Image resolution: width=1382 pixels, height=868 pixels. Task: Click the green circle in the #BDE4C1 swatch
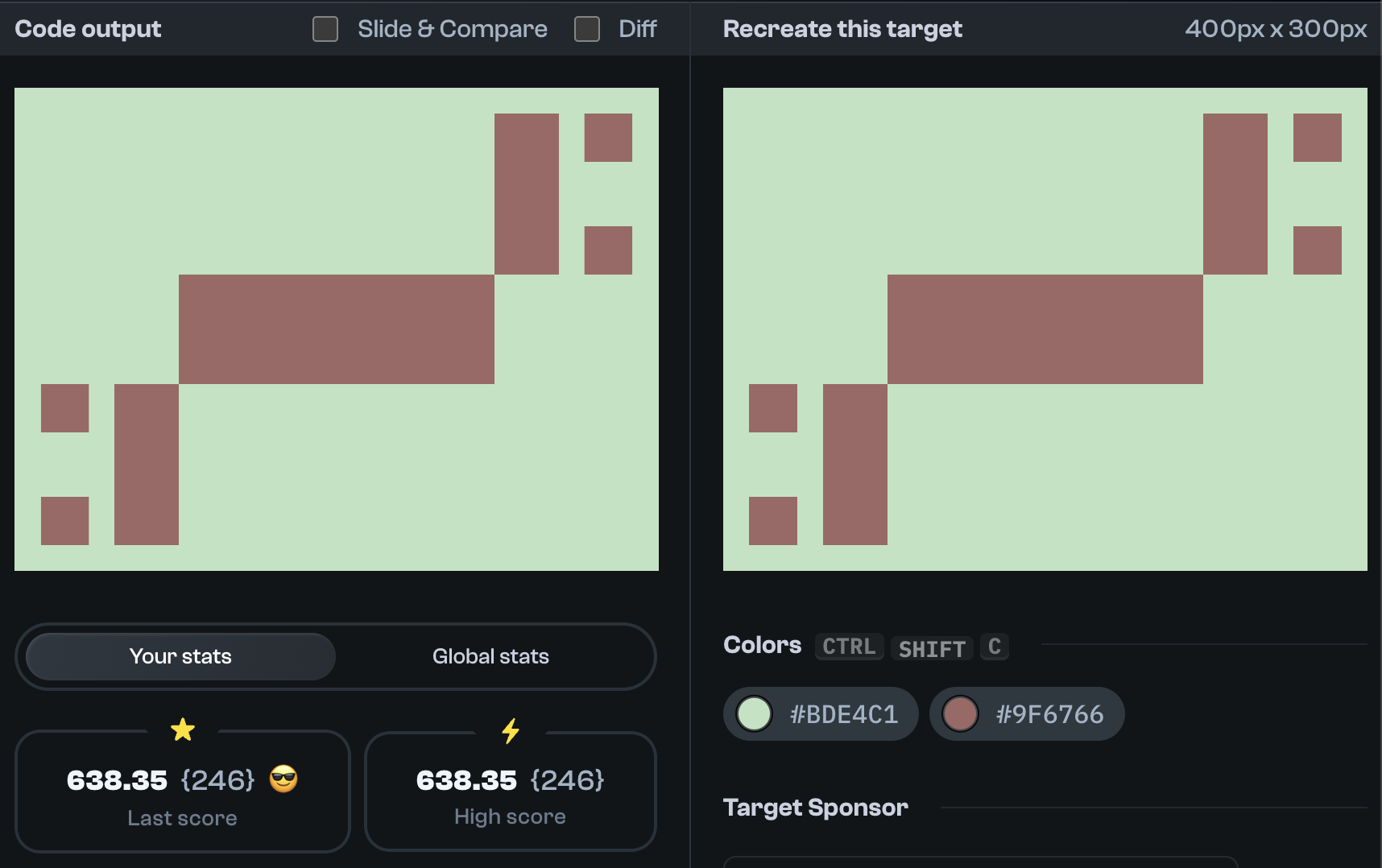tap(754, 713)
